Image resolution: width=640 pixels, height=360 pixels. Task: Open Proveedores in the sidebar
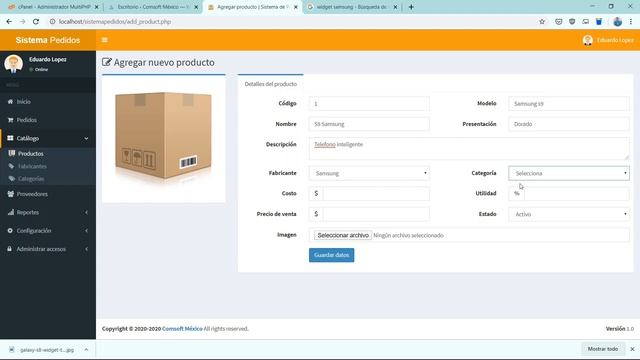[48, 194]
